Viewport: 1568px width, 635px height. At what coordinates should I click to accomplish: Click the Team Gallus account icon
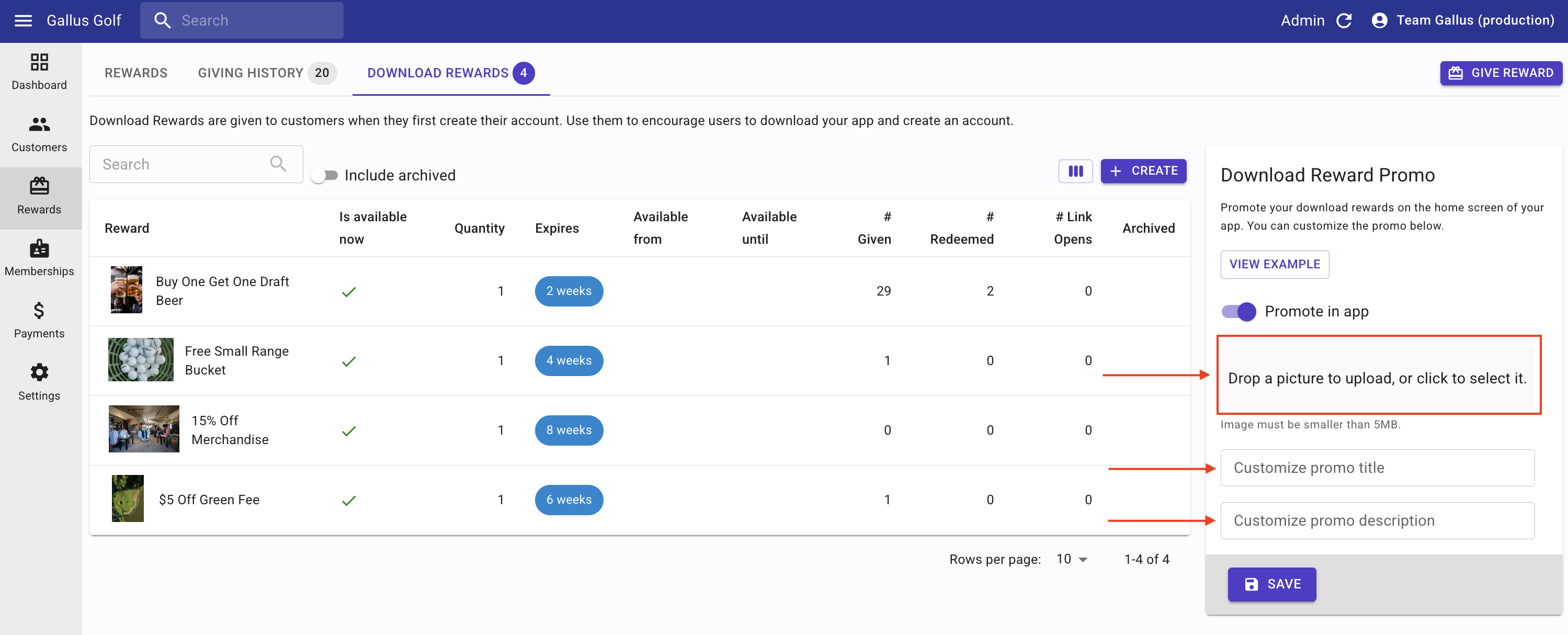[1379, 21]
